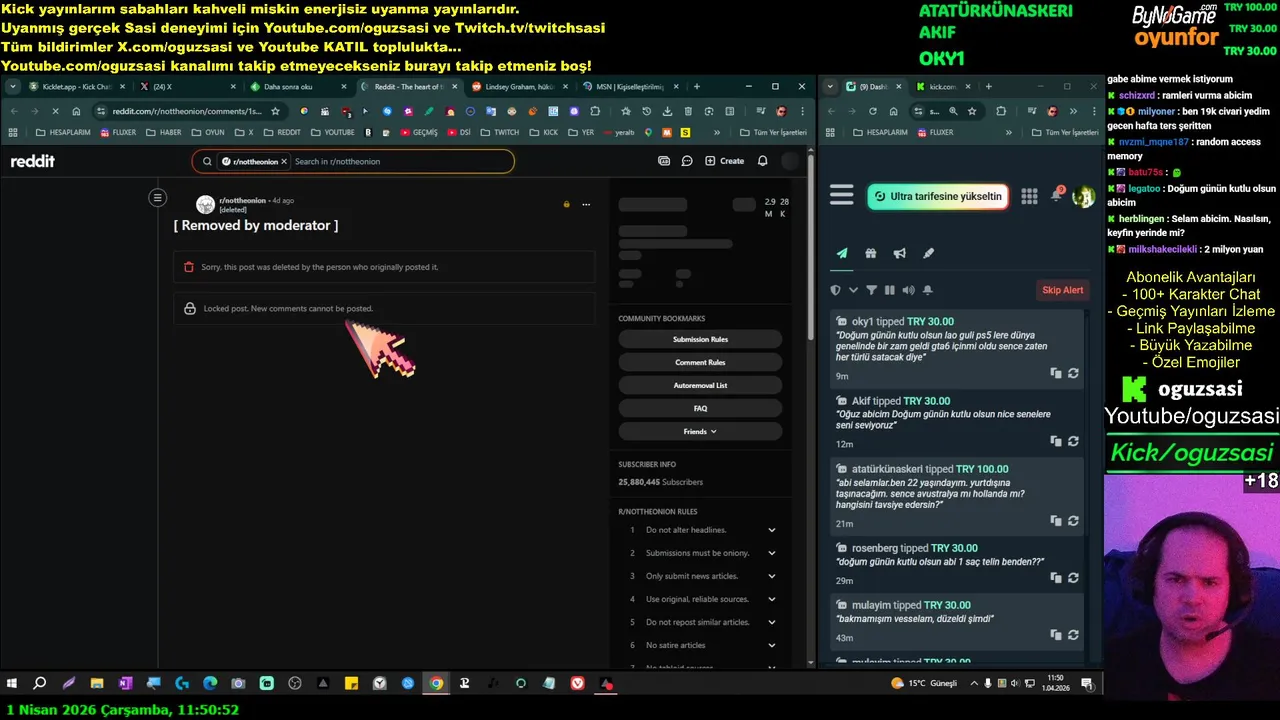Open Submission Rules bookmark
1280x720 pixels.
[x=700, y=339]
